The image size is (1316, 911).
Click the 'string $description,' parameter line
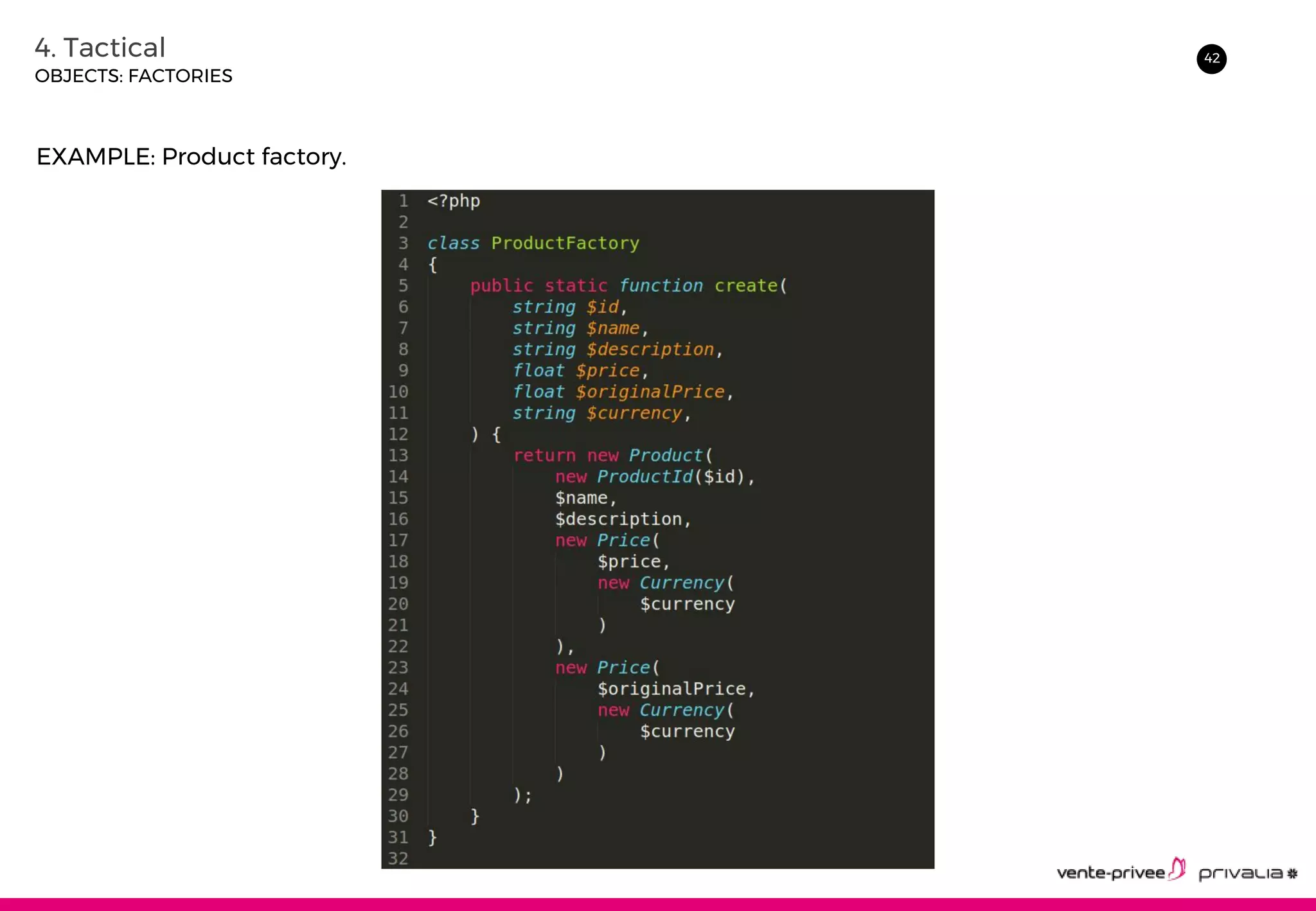[618, 349]
